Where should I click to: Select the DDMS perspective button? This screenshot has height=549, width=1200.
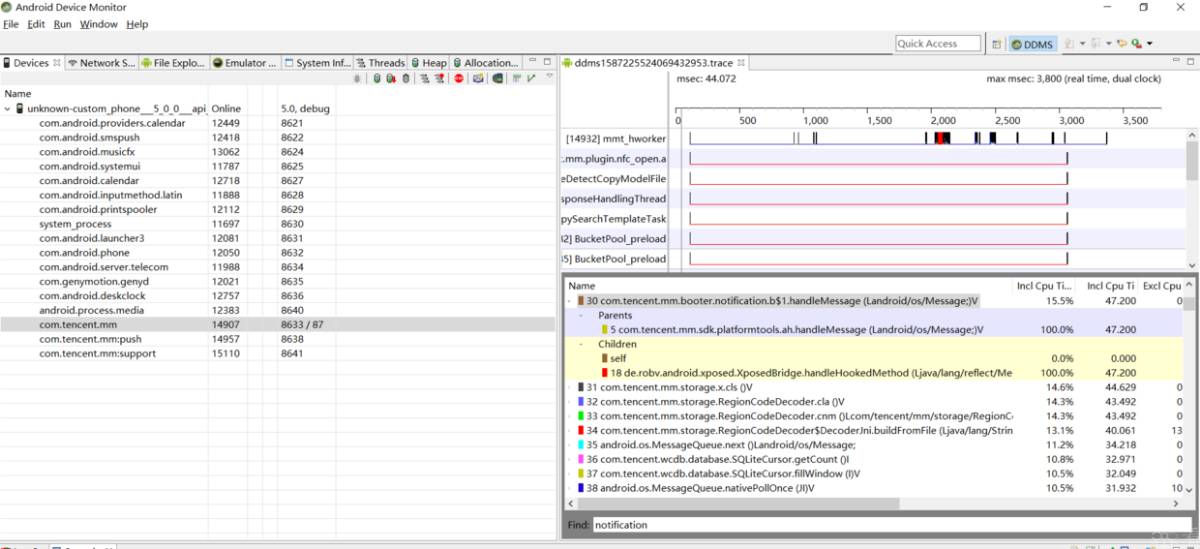[1032, 44]
